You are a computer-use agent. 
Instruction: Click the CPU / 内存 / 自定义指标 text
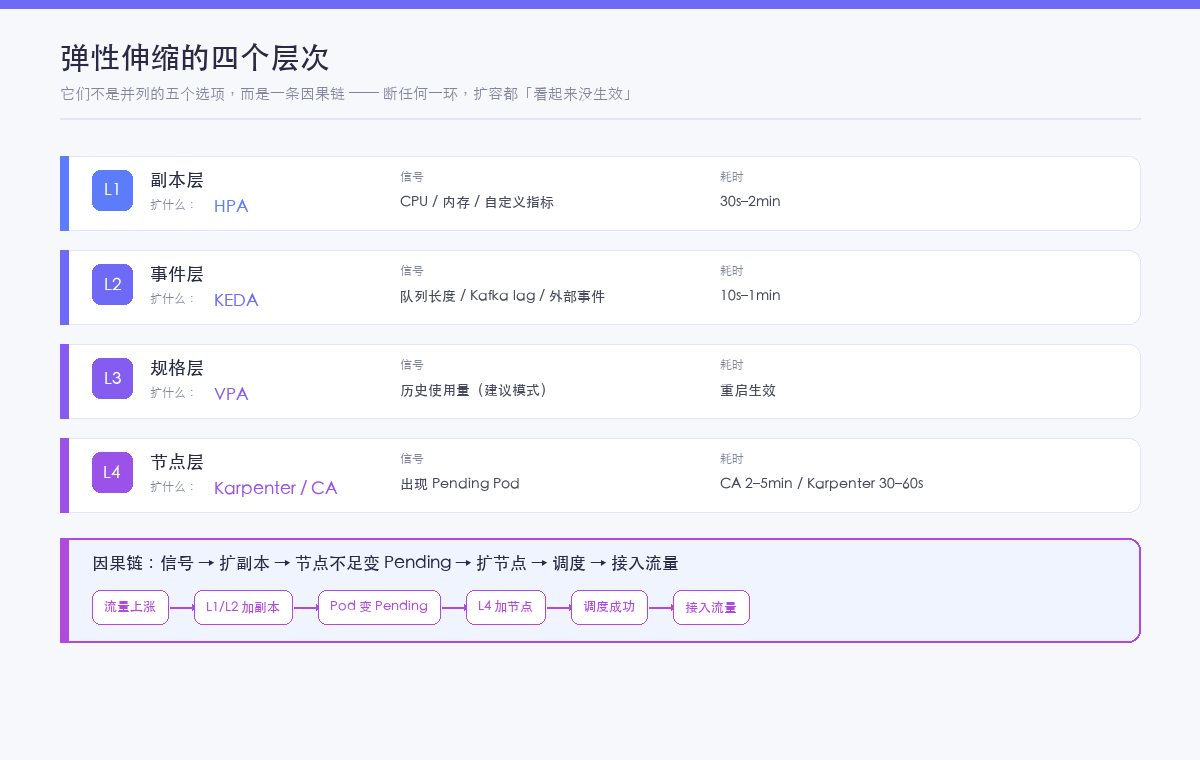tap(477, 202)
